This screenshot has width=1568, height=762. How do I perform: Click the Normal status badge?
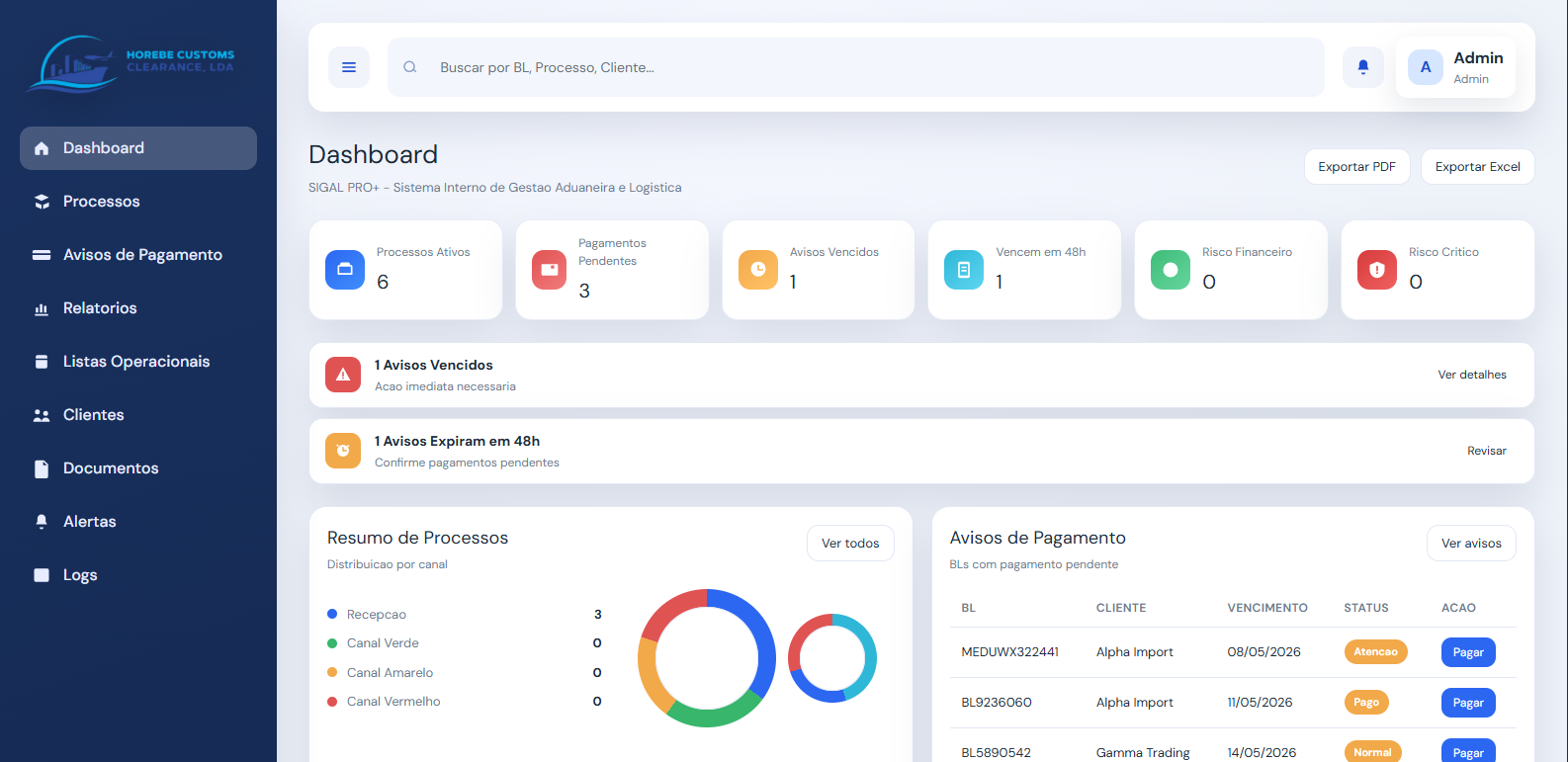coord(1372,752)
